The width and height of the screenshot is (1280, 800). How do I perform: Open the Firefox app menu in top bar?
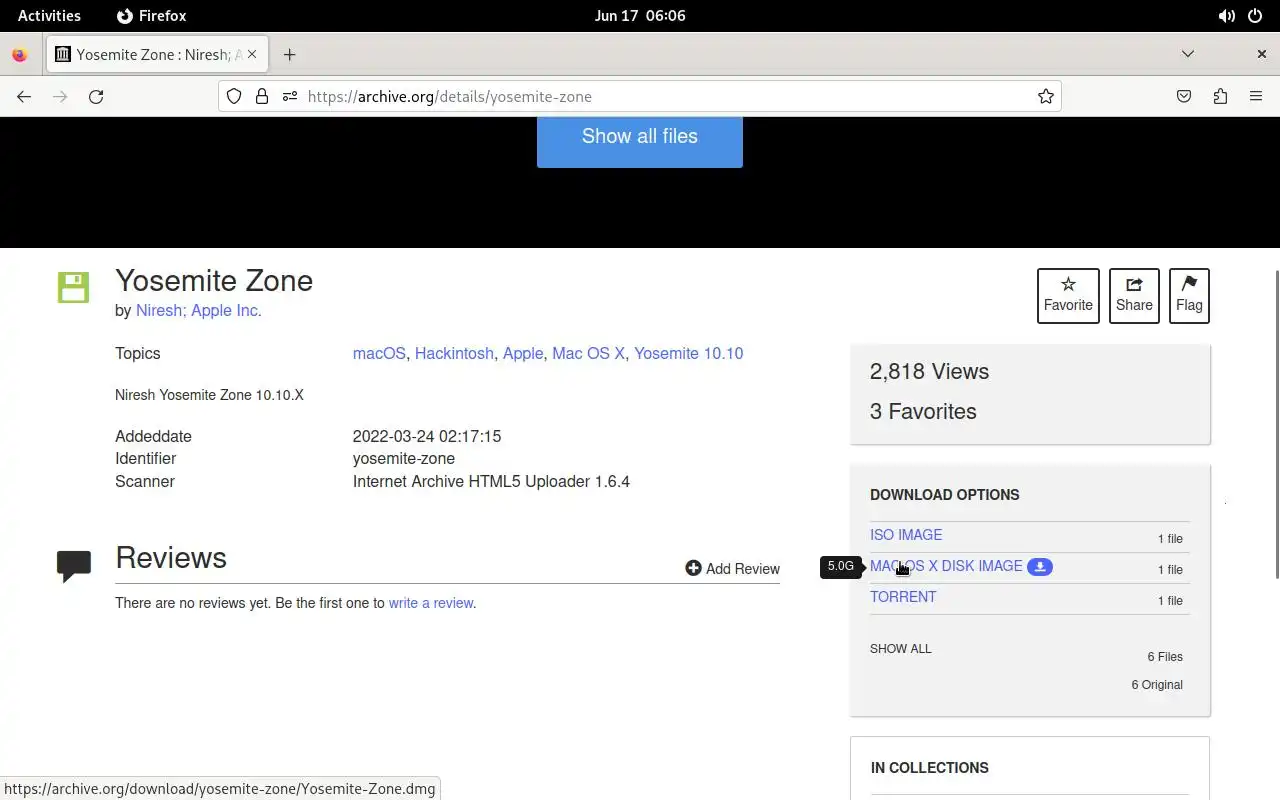[x=151, y=16]
